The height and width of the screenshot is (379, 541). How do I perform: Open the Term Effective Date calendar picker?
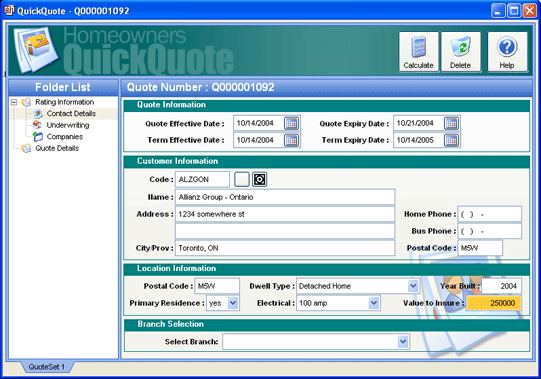point(292,140)
